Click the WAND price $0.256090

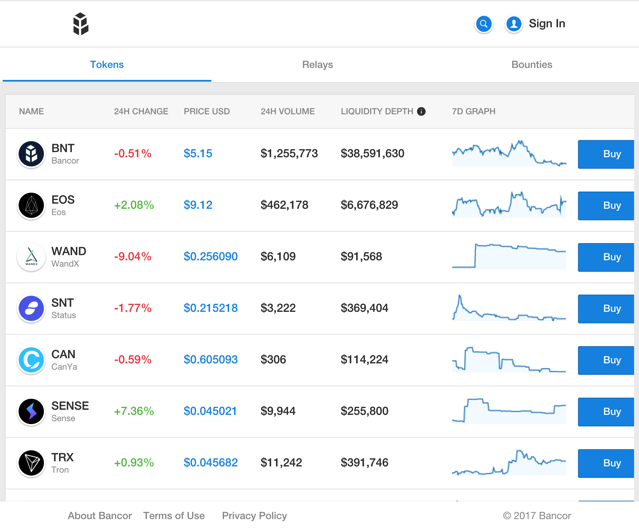click(x=211, y=257)
